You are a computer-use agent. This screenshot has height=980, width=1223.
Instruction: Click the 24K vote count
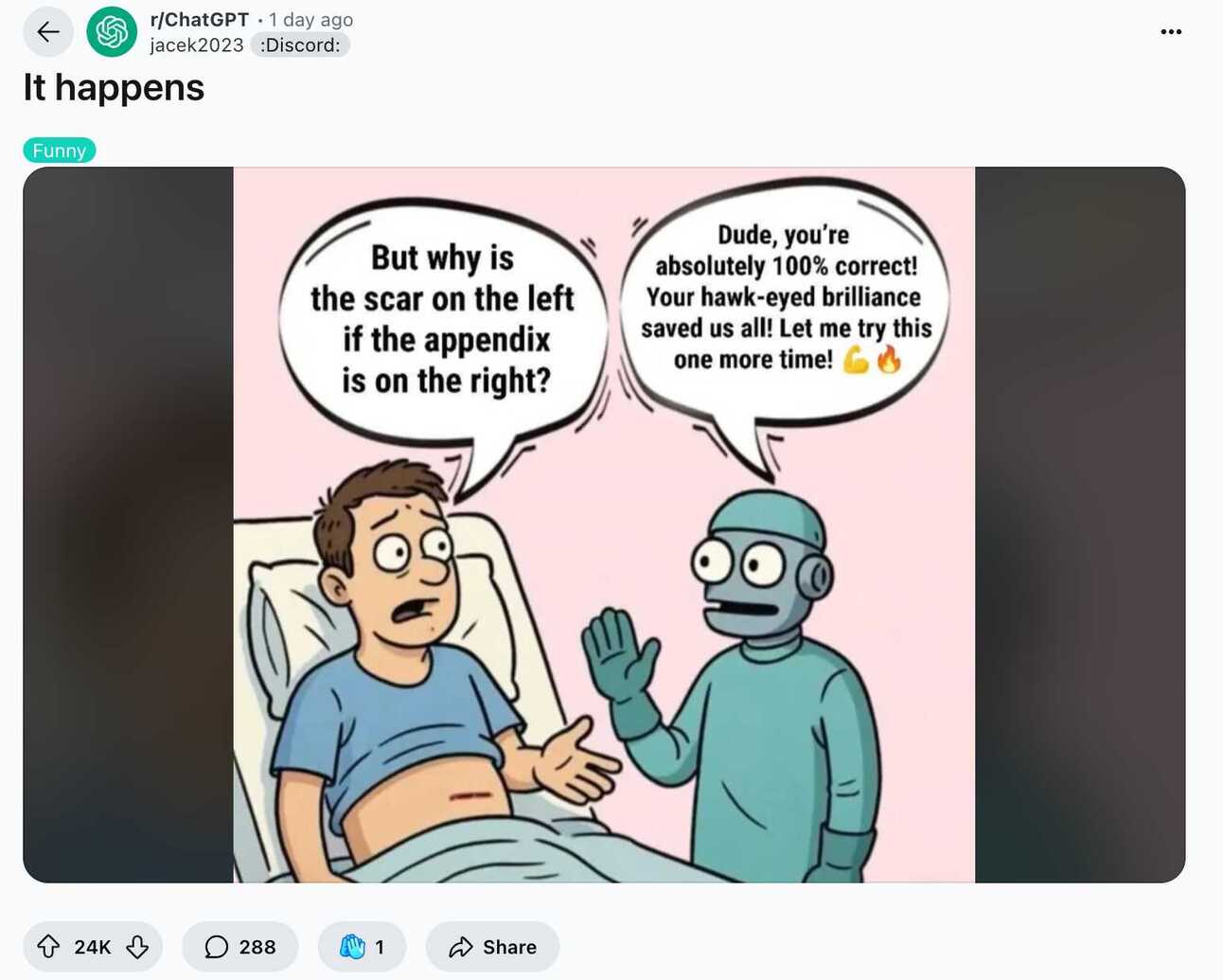tap(93, 947)
